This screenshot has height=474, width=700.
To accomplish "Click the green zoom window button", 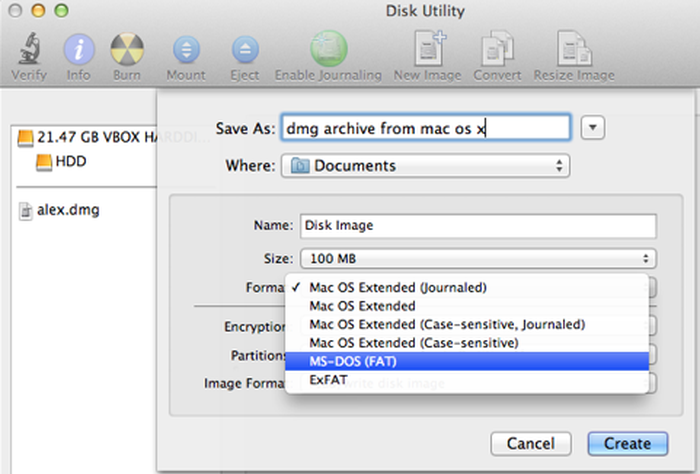I will [62, 10].
